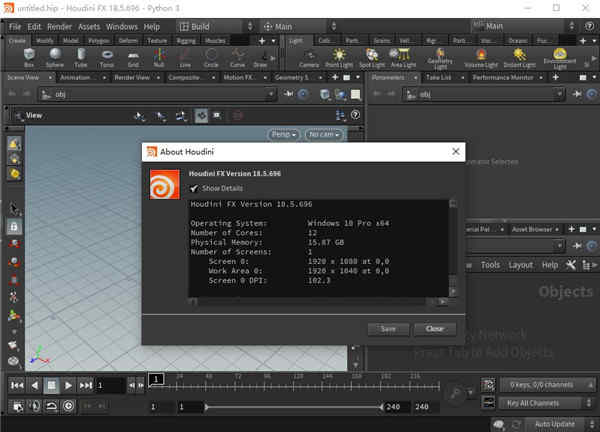Viewport: 600px width, 432px height.
Task: Open the Build desktop dropdown
Action: (215, 26)
